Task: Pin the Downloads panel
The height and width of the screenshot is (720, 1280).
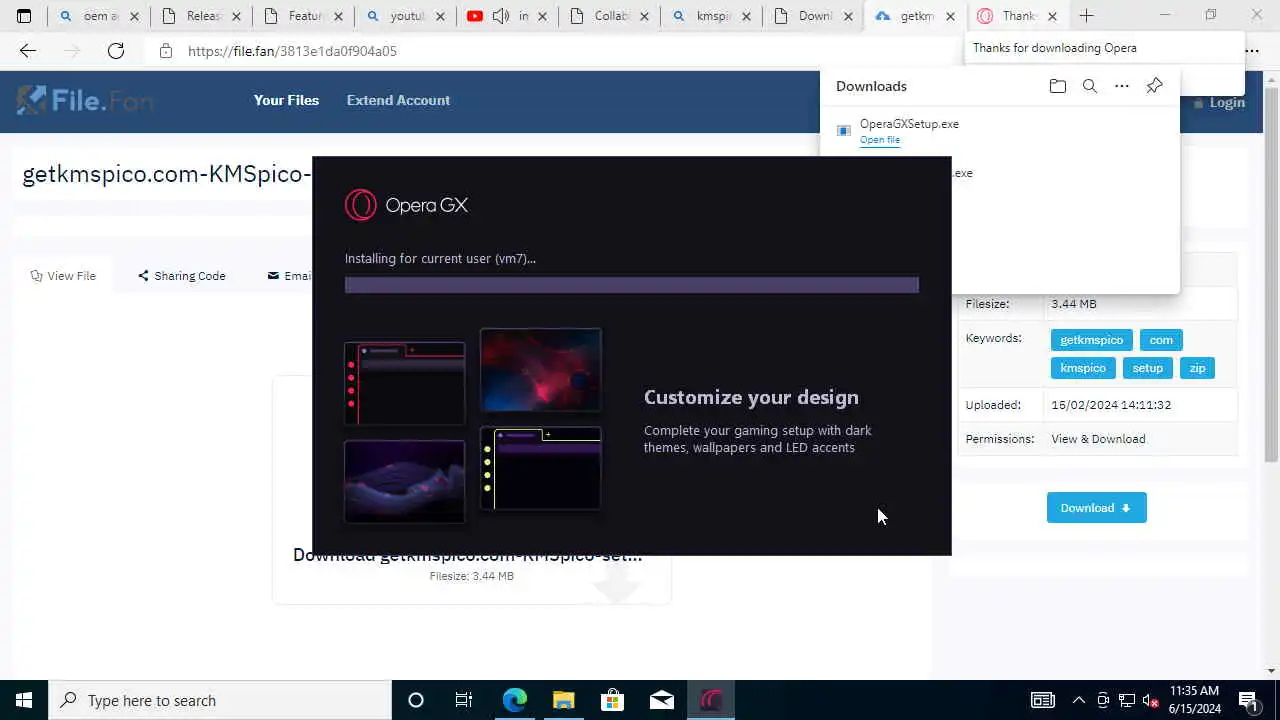Action: [1154, 86]
